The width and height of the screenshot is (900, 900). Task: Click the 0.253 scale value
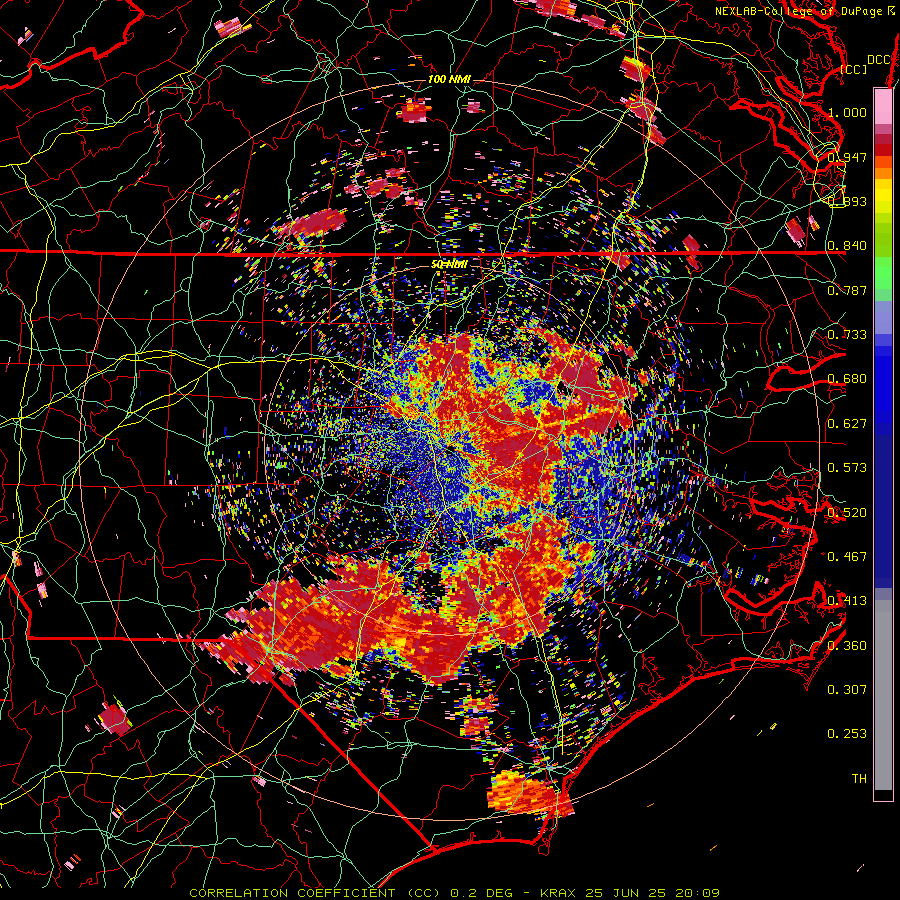(847, 734)
